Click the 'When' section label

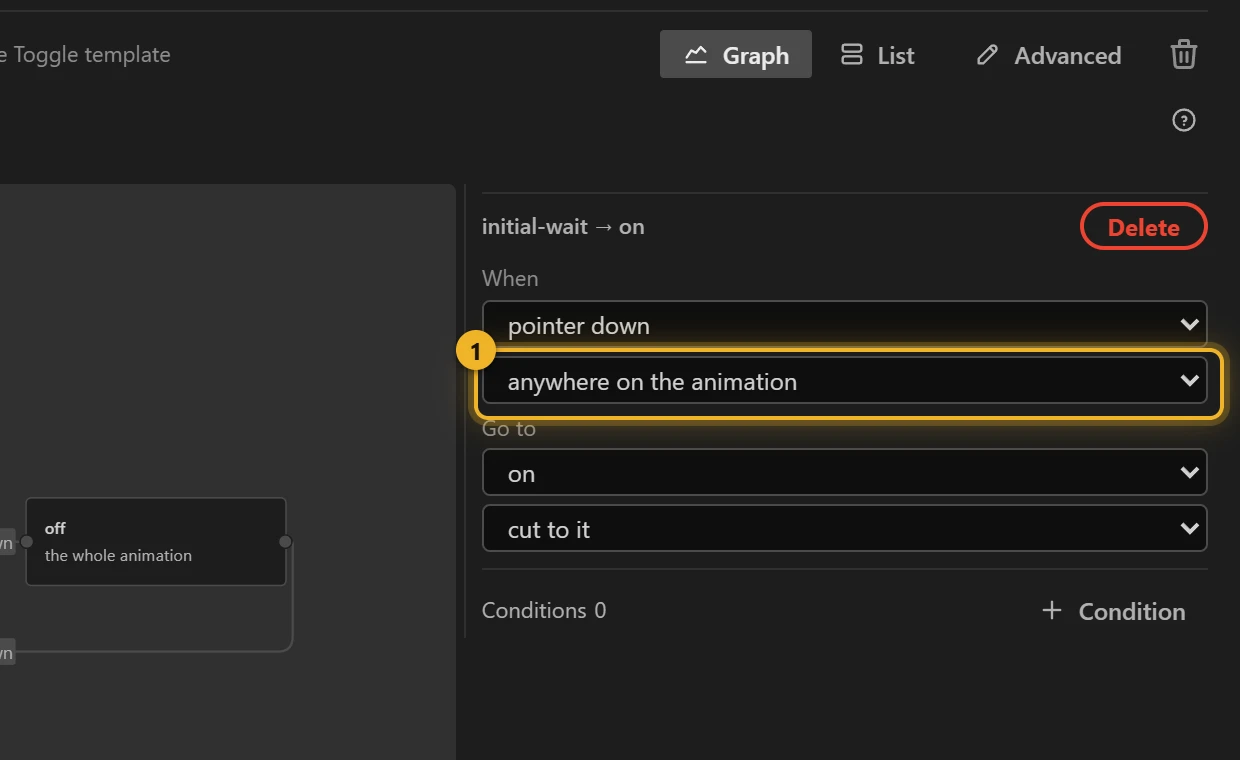point(510,278)
